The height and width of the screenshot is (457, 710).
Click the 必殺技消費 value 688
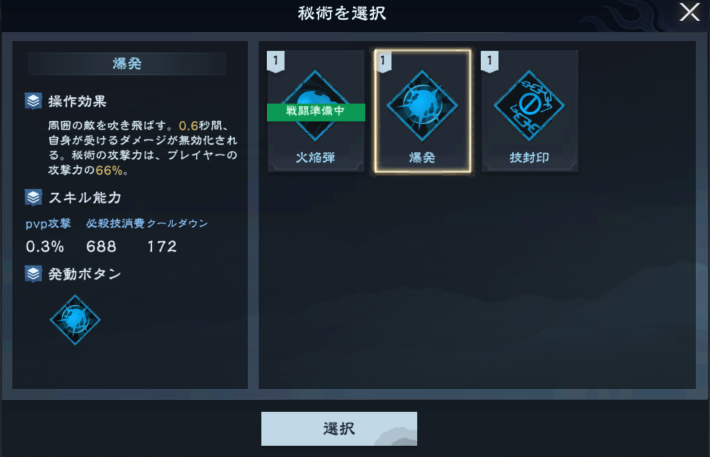coord(101,246)
